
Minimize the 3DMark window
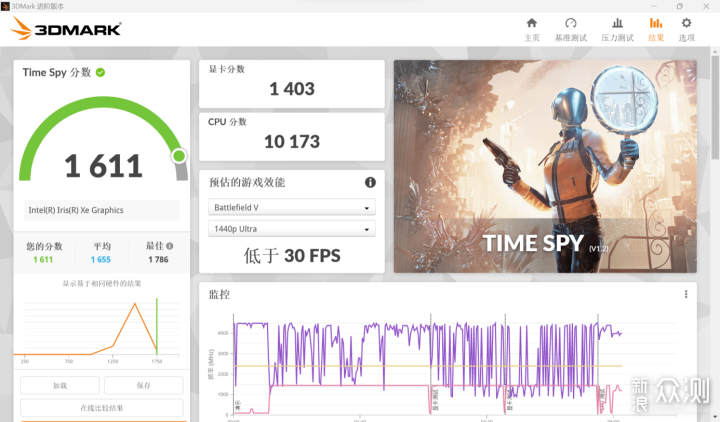(x=653, y=6)
